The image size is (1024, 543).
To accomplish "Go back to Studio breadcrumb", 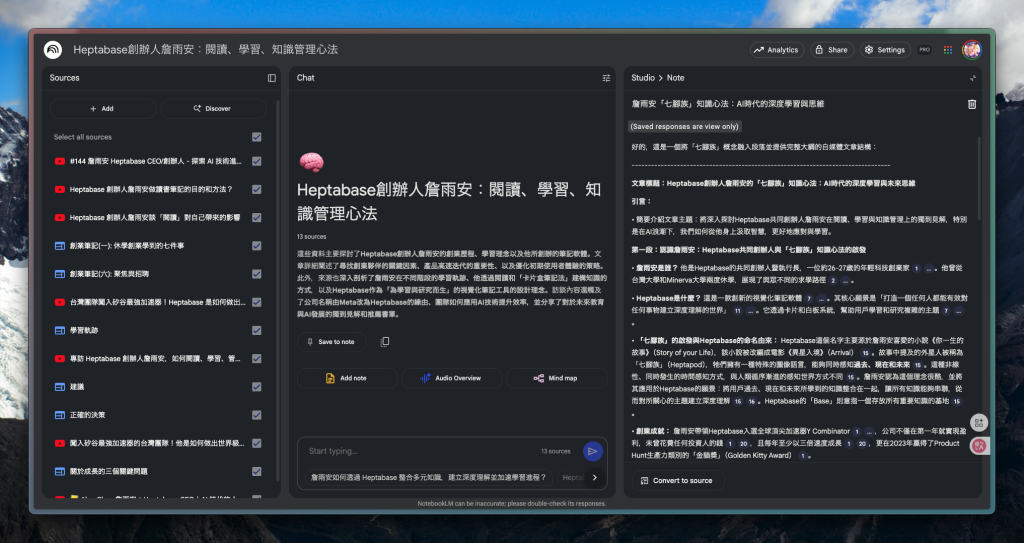I will click(x=643, y=78).
